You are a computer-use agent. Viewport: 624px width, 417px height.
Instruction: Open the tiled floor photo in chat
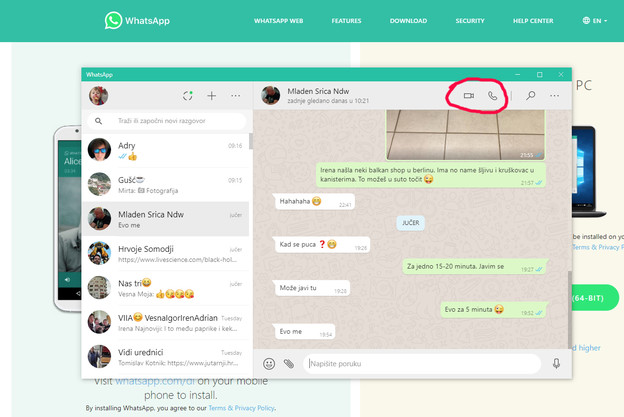[x=465, y=135]
